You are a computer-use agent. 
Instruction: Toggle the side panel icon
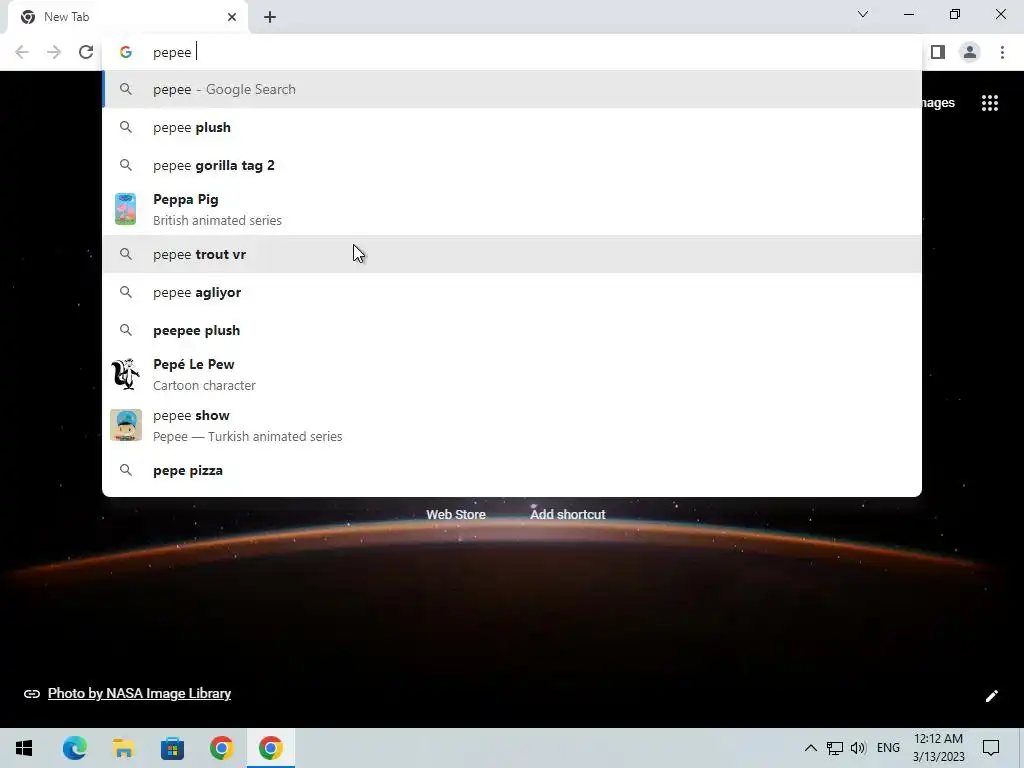pyautogui.click(x=938, y=52)
